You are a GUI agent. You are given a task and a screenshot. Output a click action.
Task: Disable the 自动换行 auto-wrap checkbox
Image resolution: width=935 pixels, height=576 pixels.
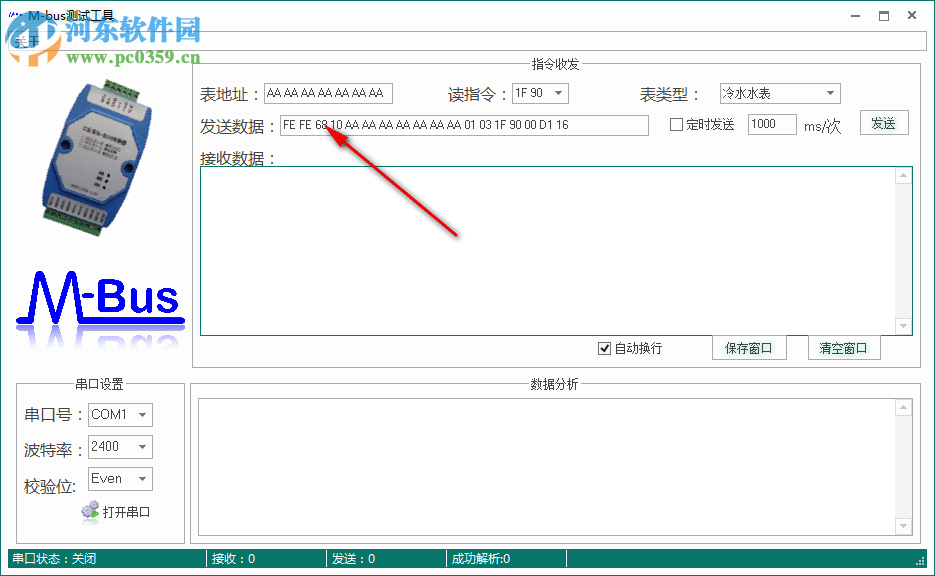point(605,347)
